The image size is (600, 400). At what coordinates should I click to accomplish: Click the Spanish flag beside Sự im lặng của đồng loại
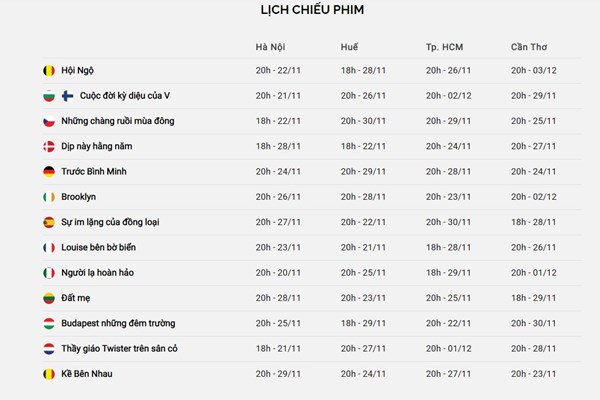49,222
